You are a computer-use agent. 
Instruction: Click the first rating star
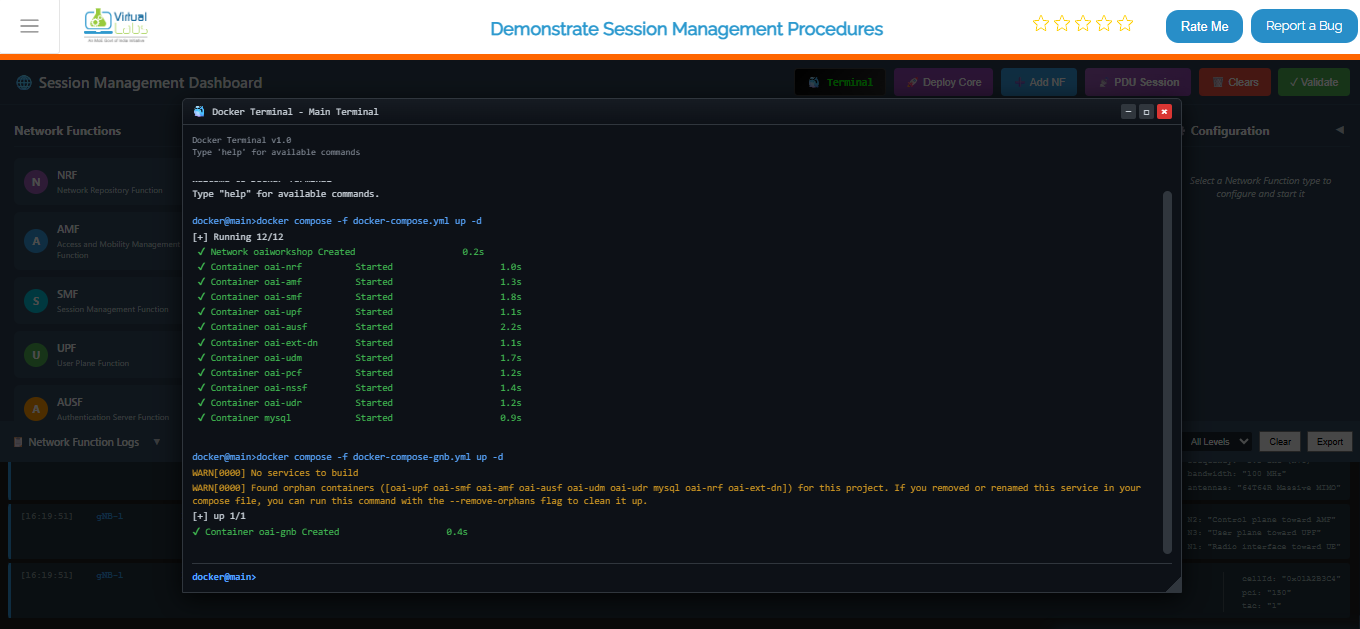coord(1041,24)
